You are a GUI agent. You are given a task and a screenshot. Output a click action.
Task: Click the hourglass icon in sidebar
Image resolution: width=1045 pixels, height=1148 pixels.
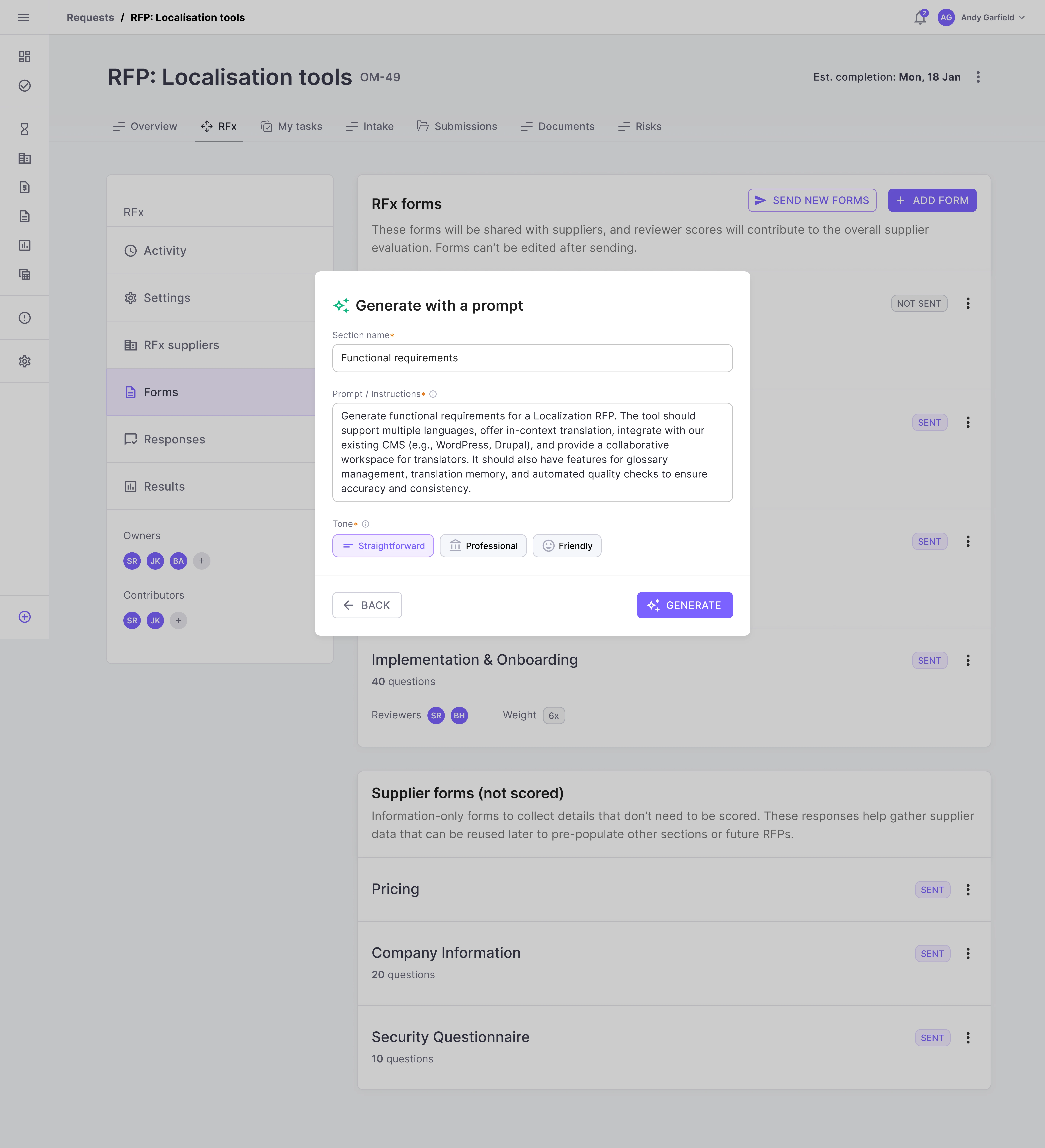[x=24, y=129]
